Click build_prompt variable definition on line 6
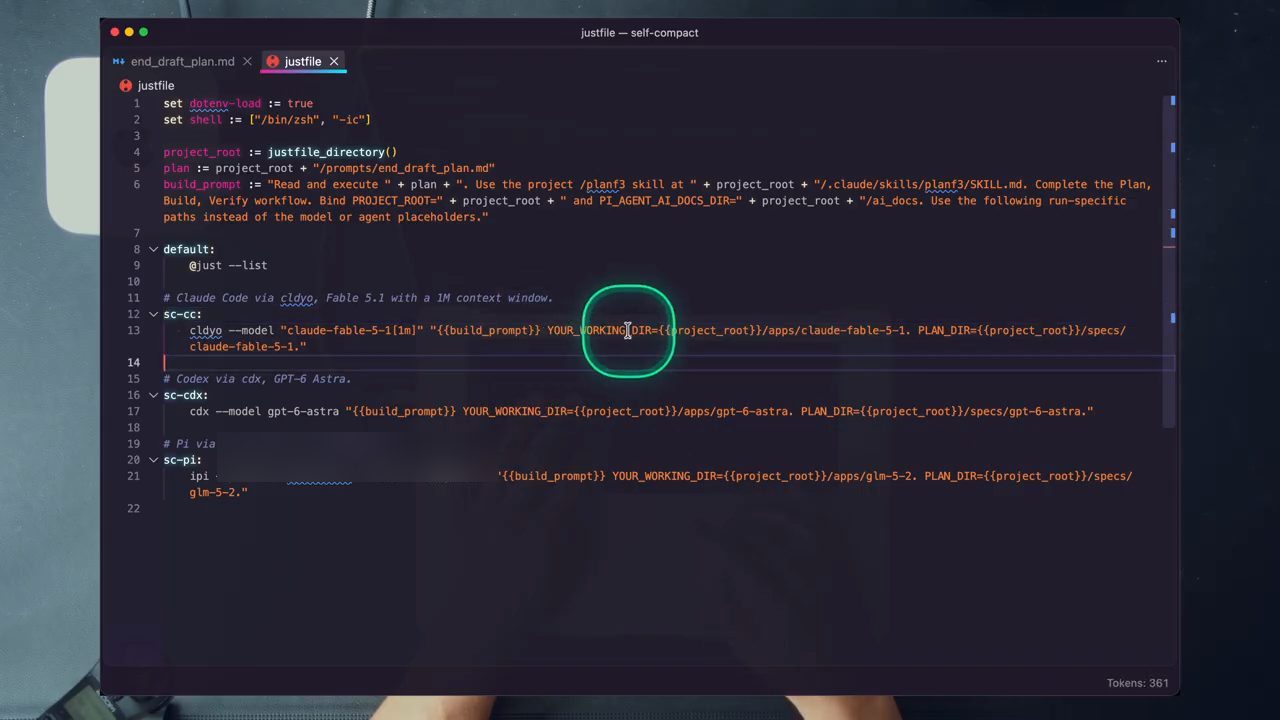Viewport: 1280px width, 720px height. click(x=202, y=184)
